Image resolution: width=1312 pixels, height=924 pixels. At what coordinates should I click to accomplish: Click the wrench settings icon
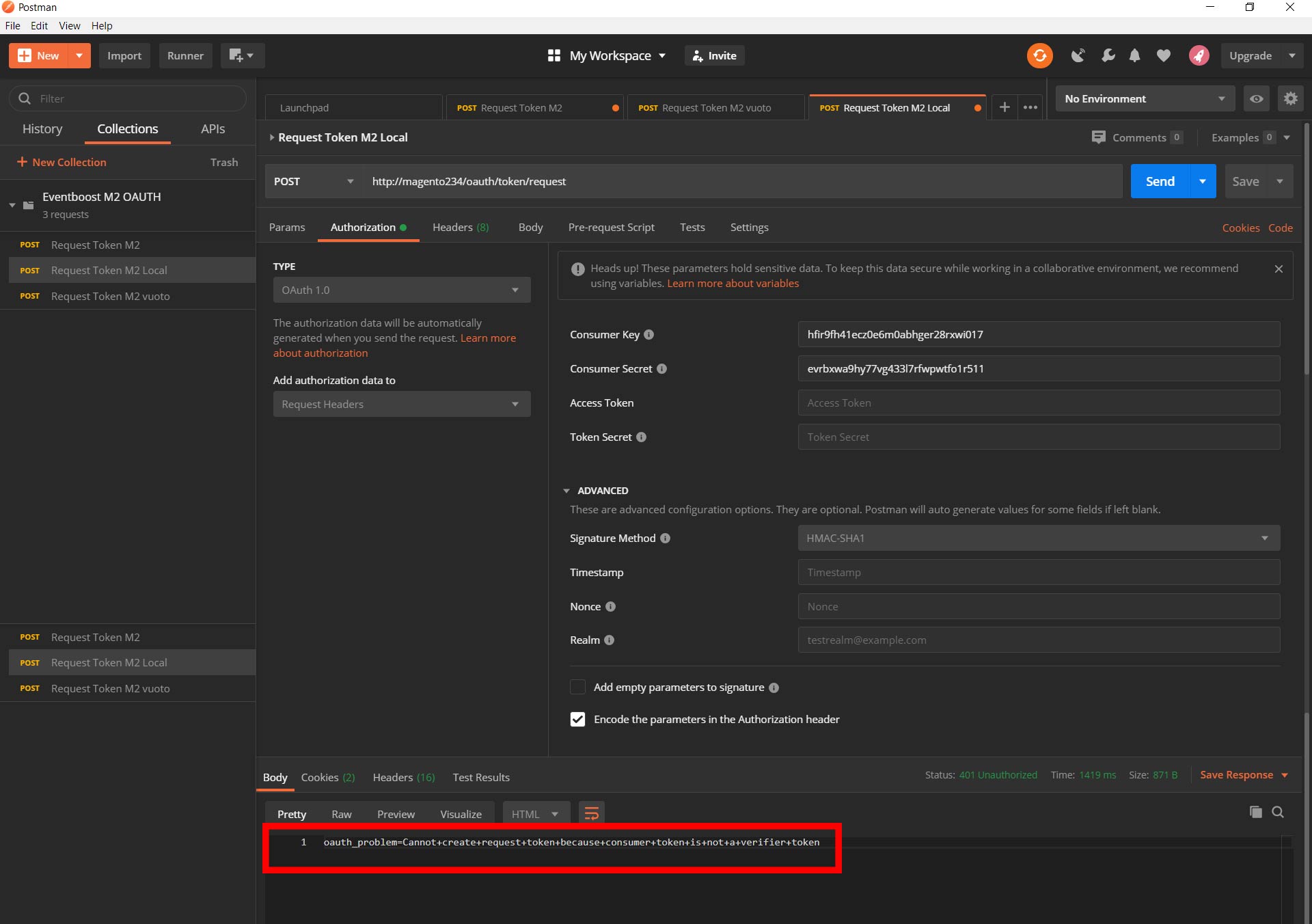click(1108, 55)
